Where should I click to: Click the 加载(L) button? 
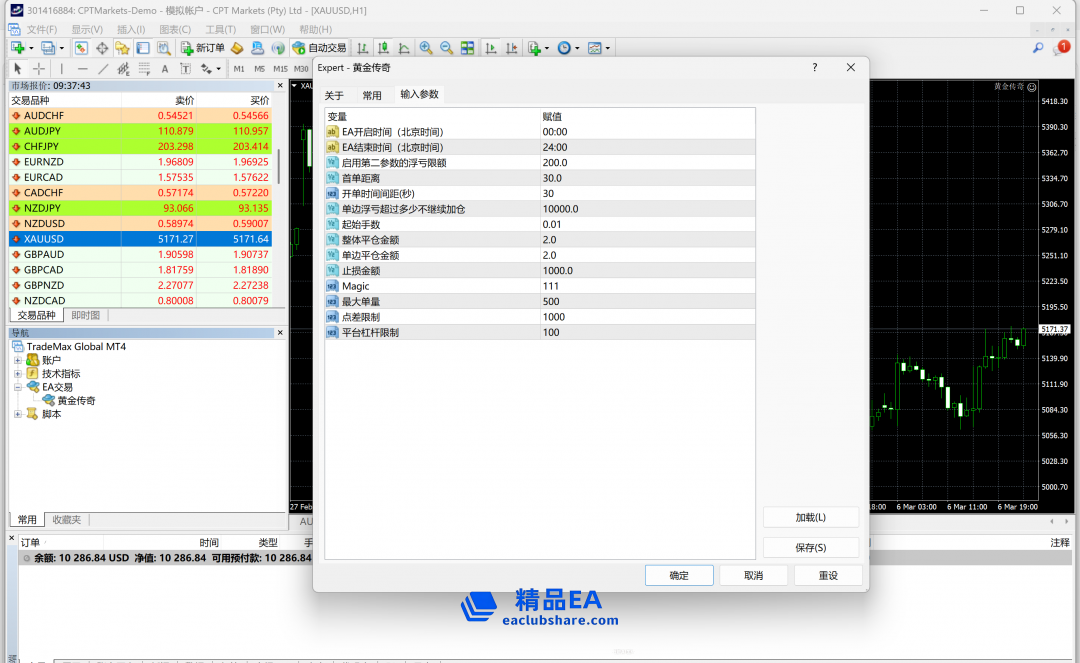[810, 518]
